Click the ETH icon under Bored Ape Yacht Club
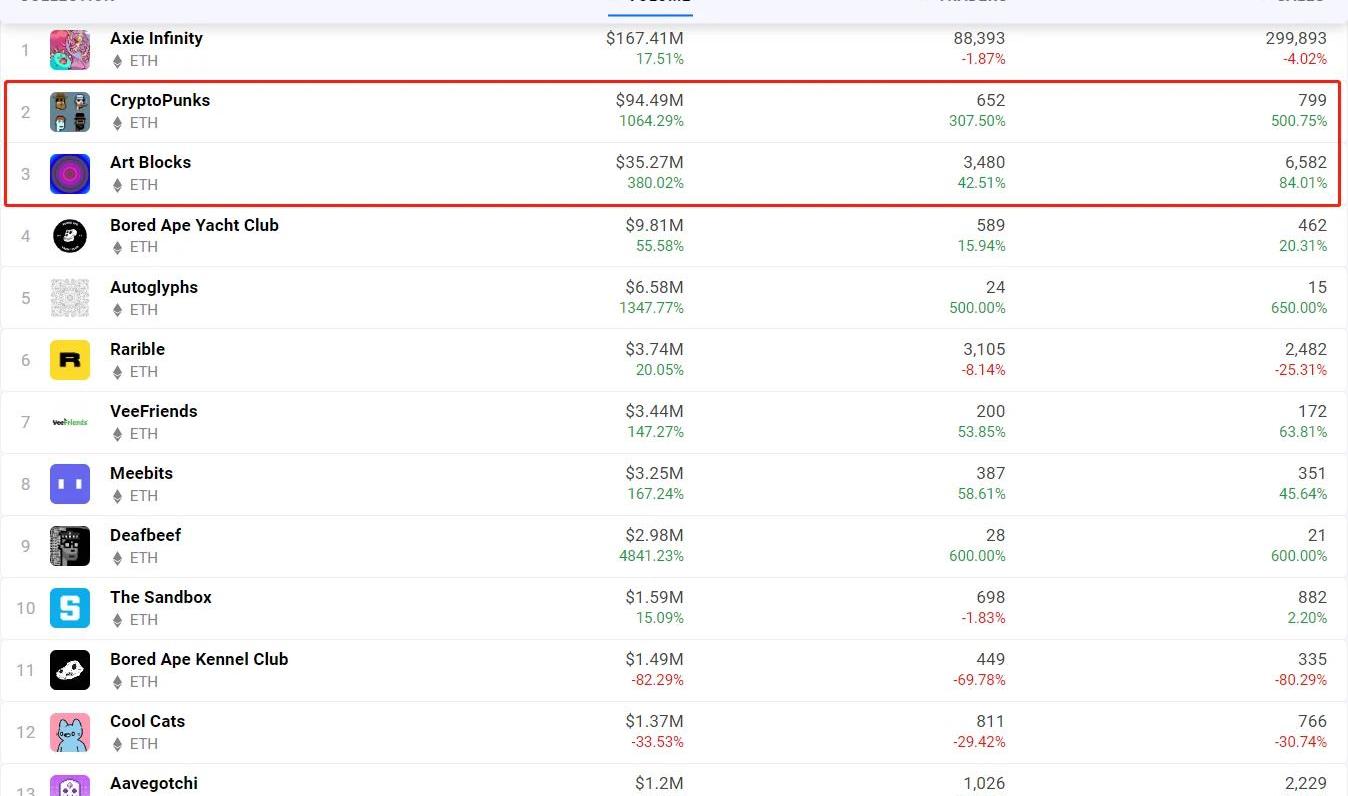Viewport: 1348px width, 796px height. (x=117, y=247)
